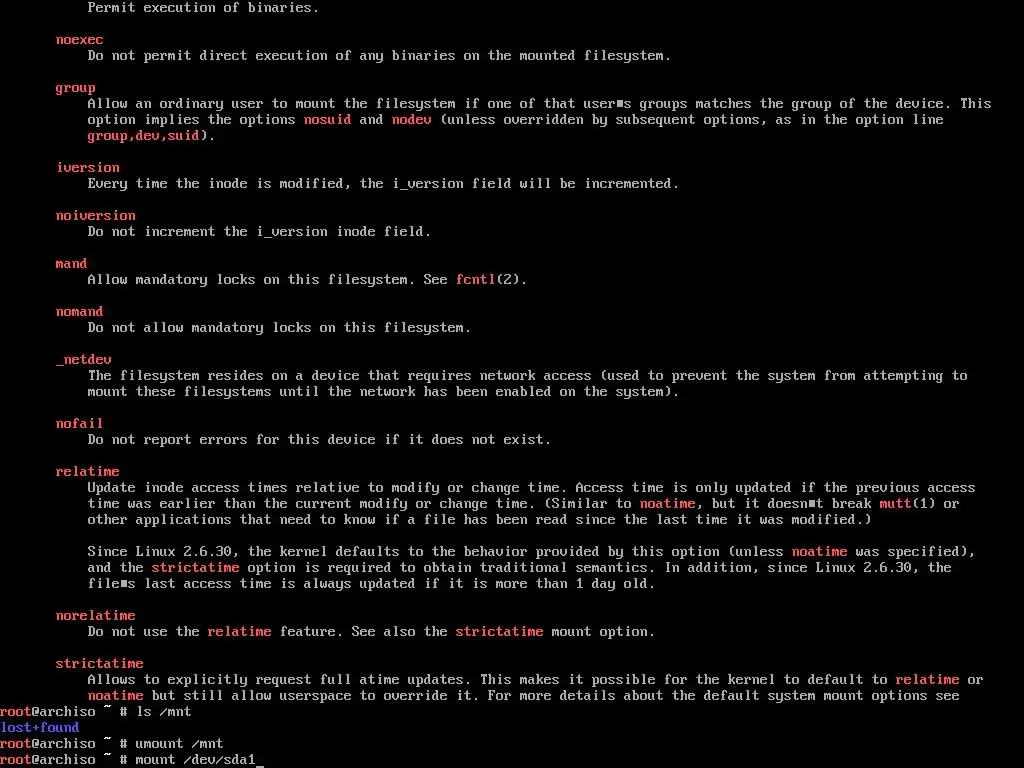Click the red nosuid word in group description

tap(328, 120)
